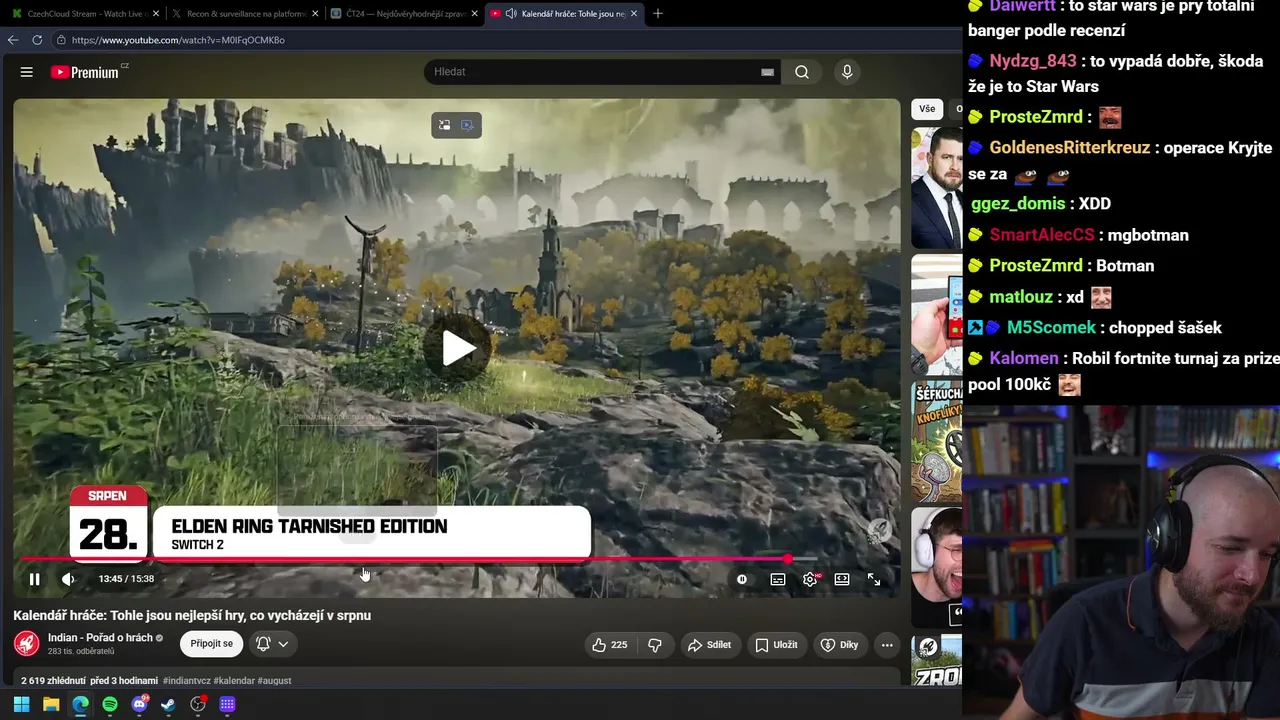This screenshot has height=720, width=1280.
Task: Toggle subtitles with the captions button
Action: pos(777,579)
